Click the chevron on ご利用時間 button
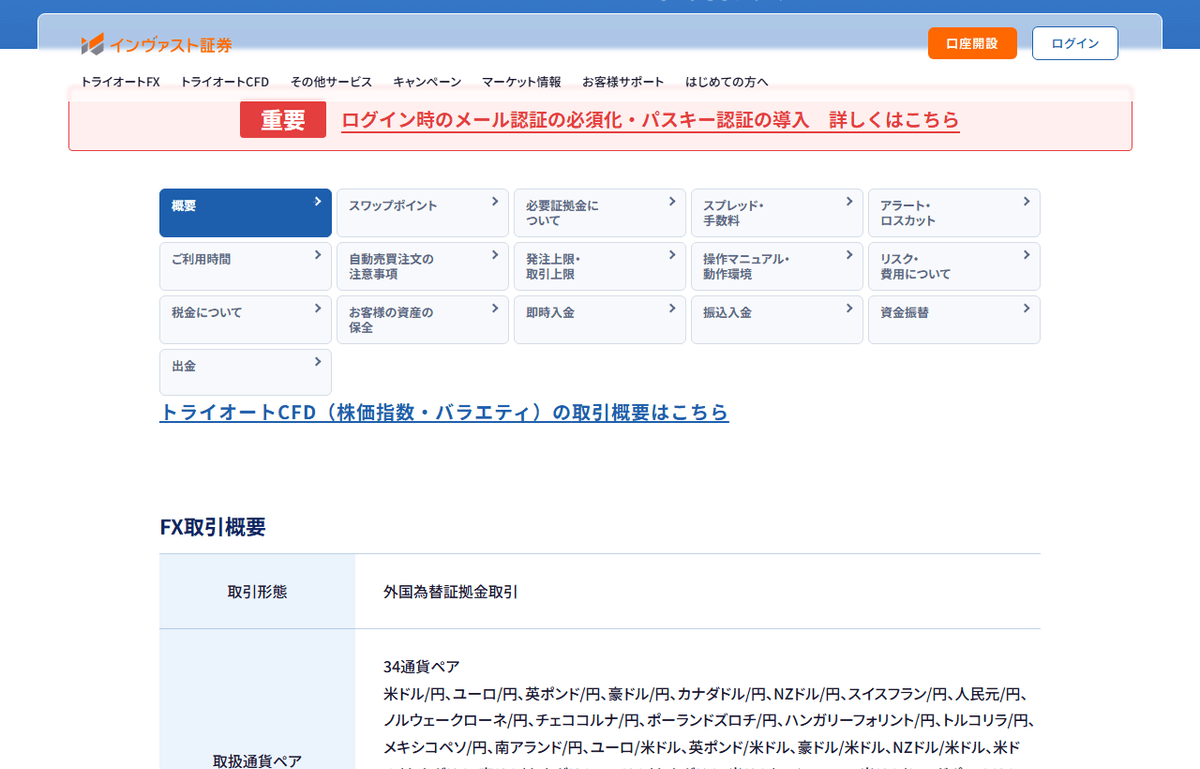 pyautogui.click(x=318, y=254)
